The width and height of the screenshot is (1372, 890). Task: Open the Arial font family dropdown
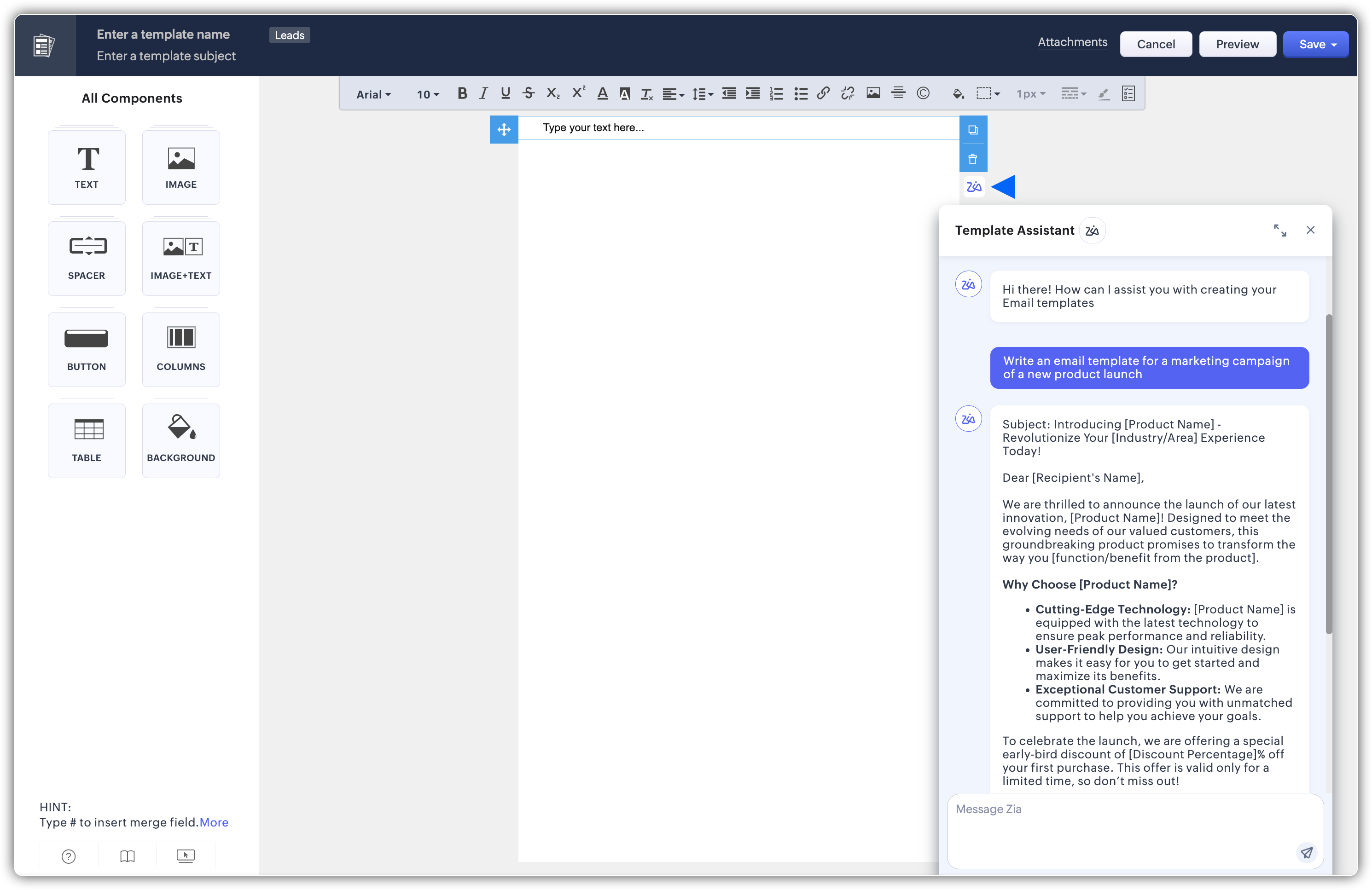[373, 94]
